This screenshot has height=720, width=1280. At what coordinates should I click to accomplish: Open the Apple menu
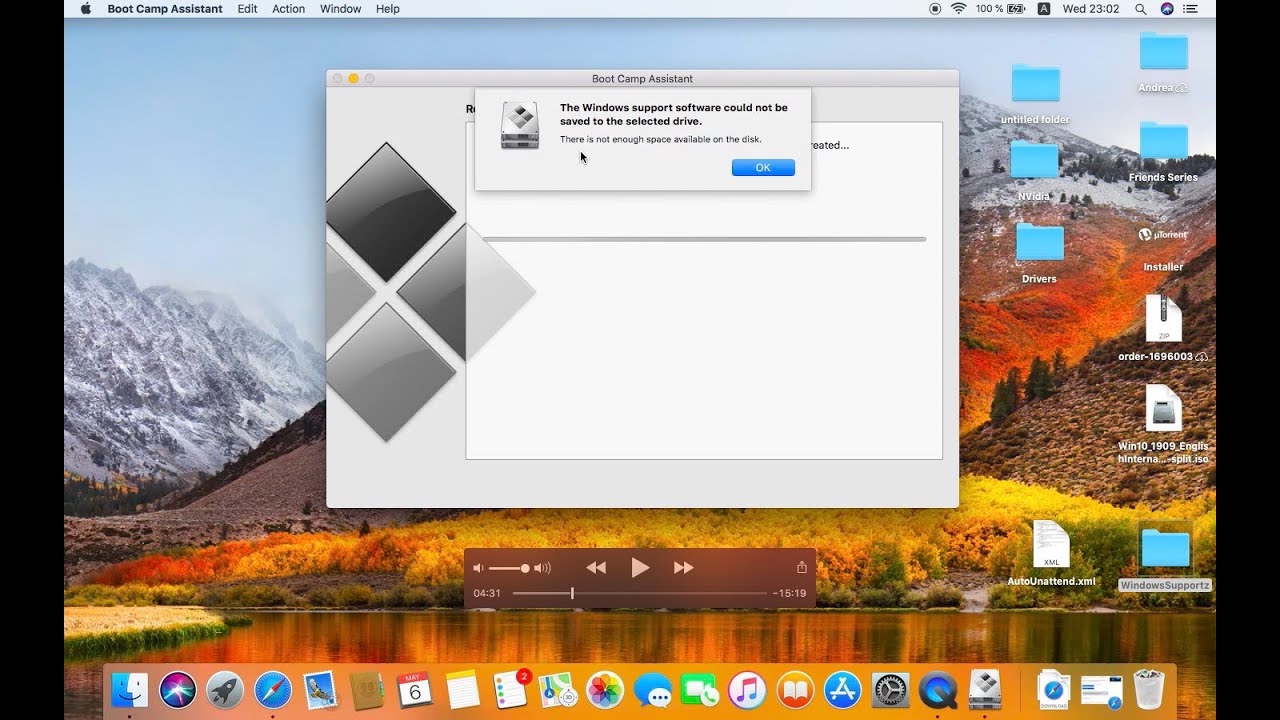[x=86, y=9]
